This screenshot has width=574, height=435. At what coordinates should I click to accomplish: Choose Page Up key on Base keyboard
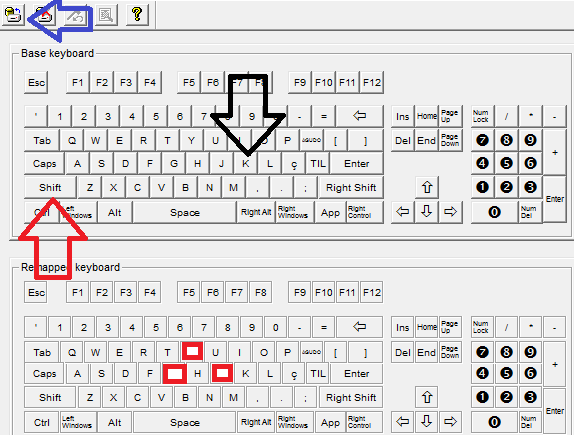coord(451,116)
